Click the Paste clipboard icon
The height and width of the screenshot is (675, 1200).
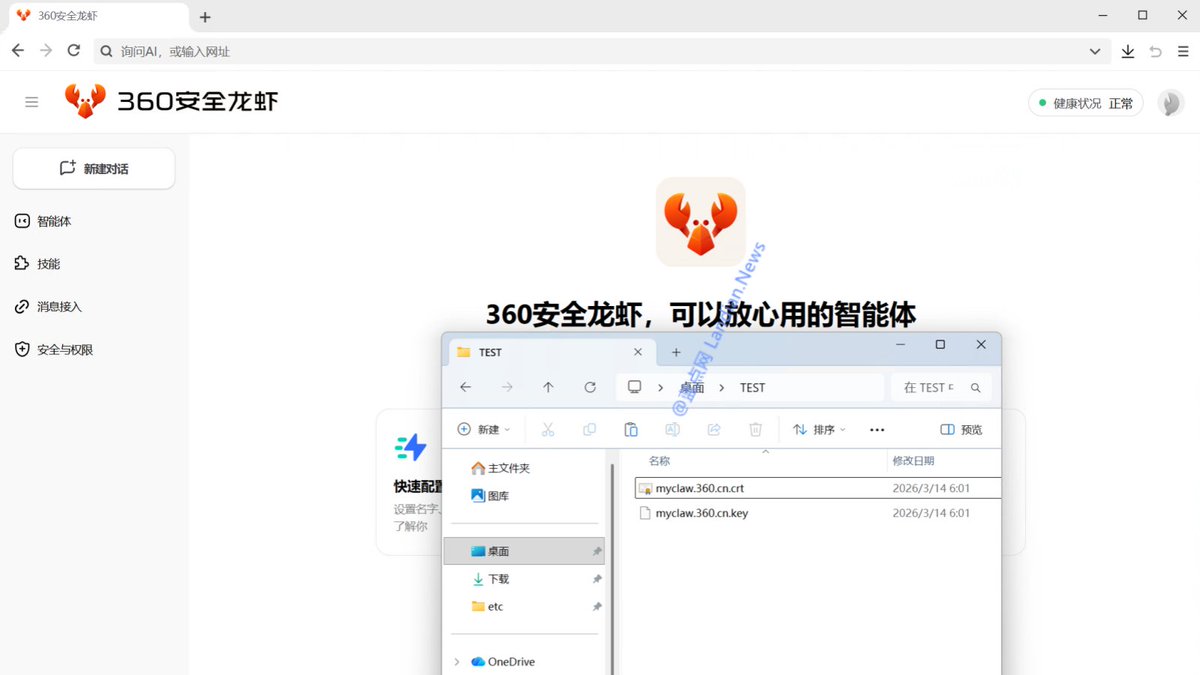[631, 429]
